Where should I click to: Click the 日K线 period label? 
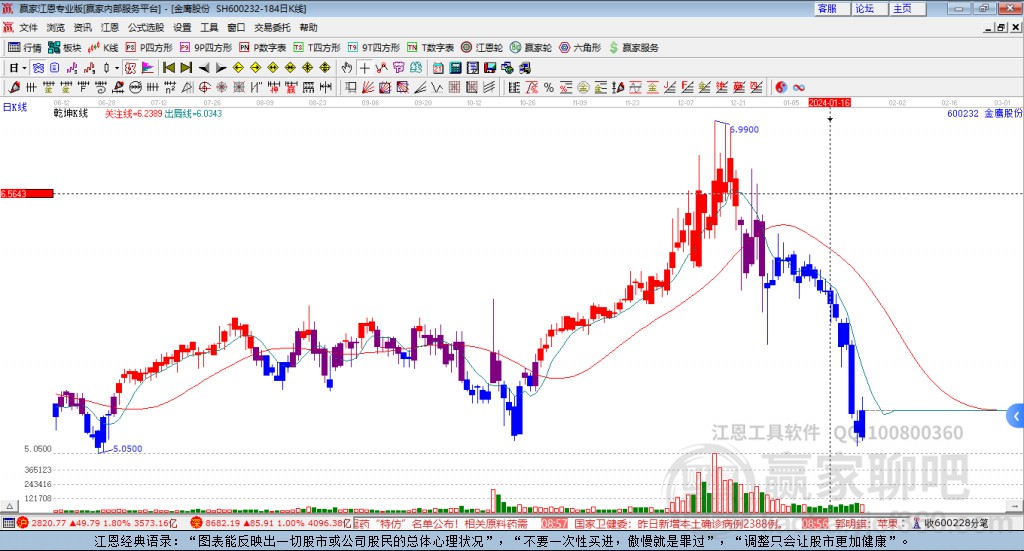15,108
